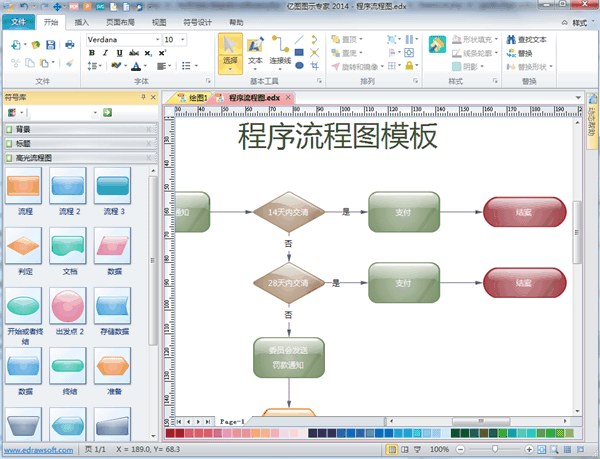Click the 14天内交清 diamond on canvas
600x459 pixels.
[x=289, y=212]
